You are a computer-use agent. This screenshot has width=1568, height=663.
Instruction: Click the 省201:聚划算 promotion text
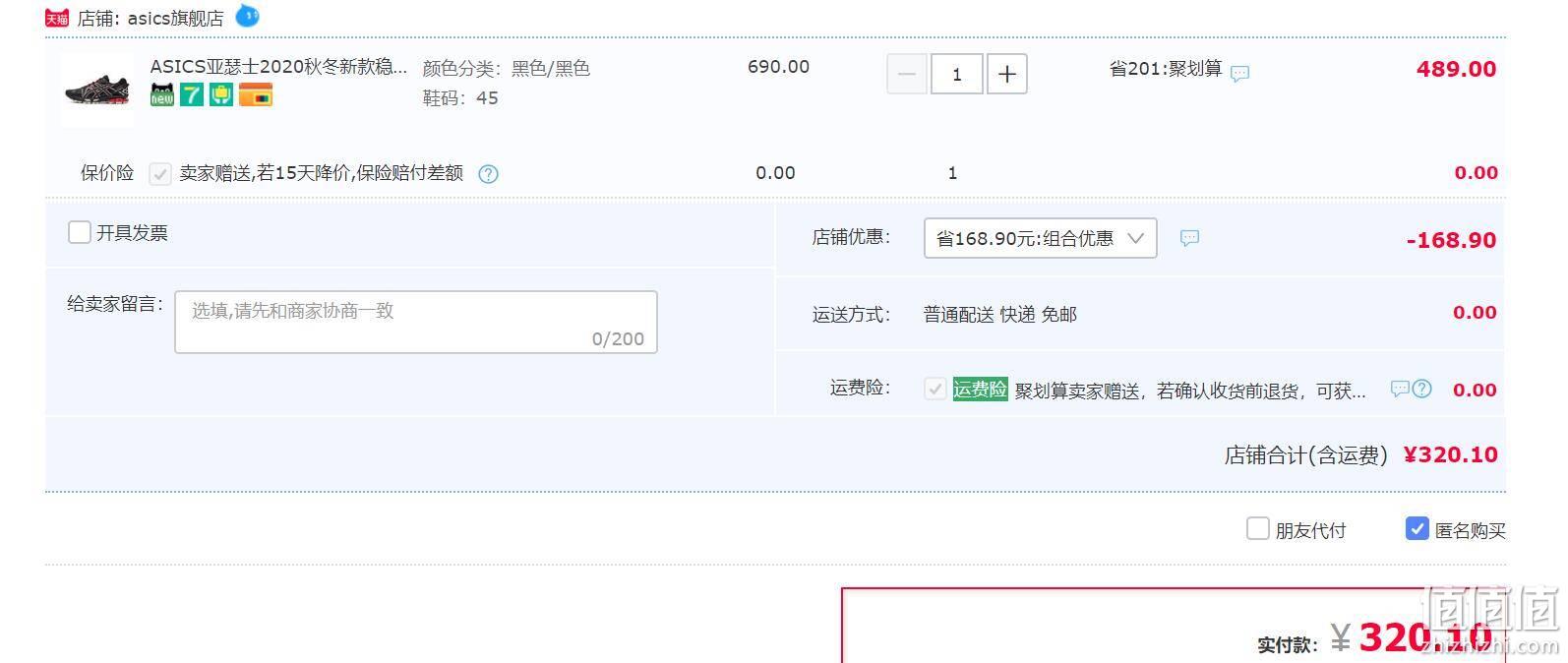1166,69
